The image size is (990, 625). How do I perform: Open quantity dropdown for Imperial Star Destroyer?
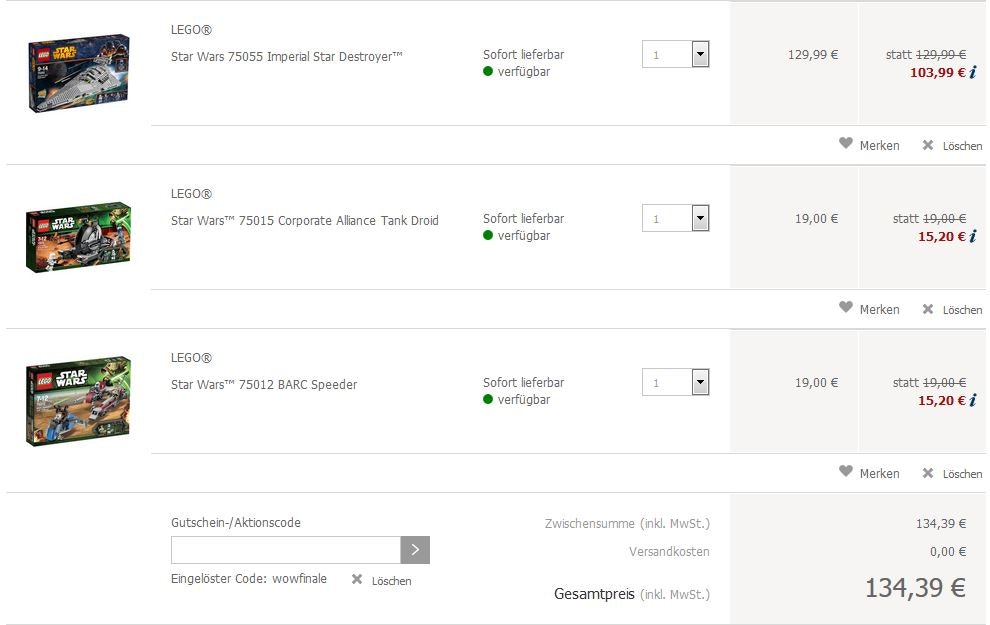tap(699, 54)
